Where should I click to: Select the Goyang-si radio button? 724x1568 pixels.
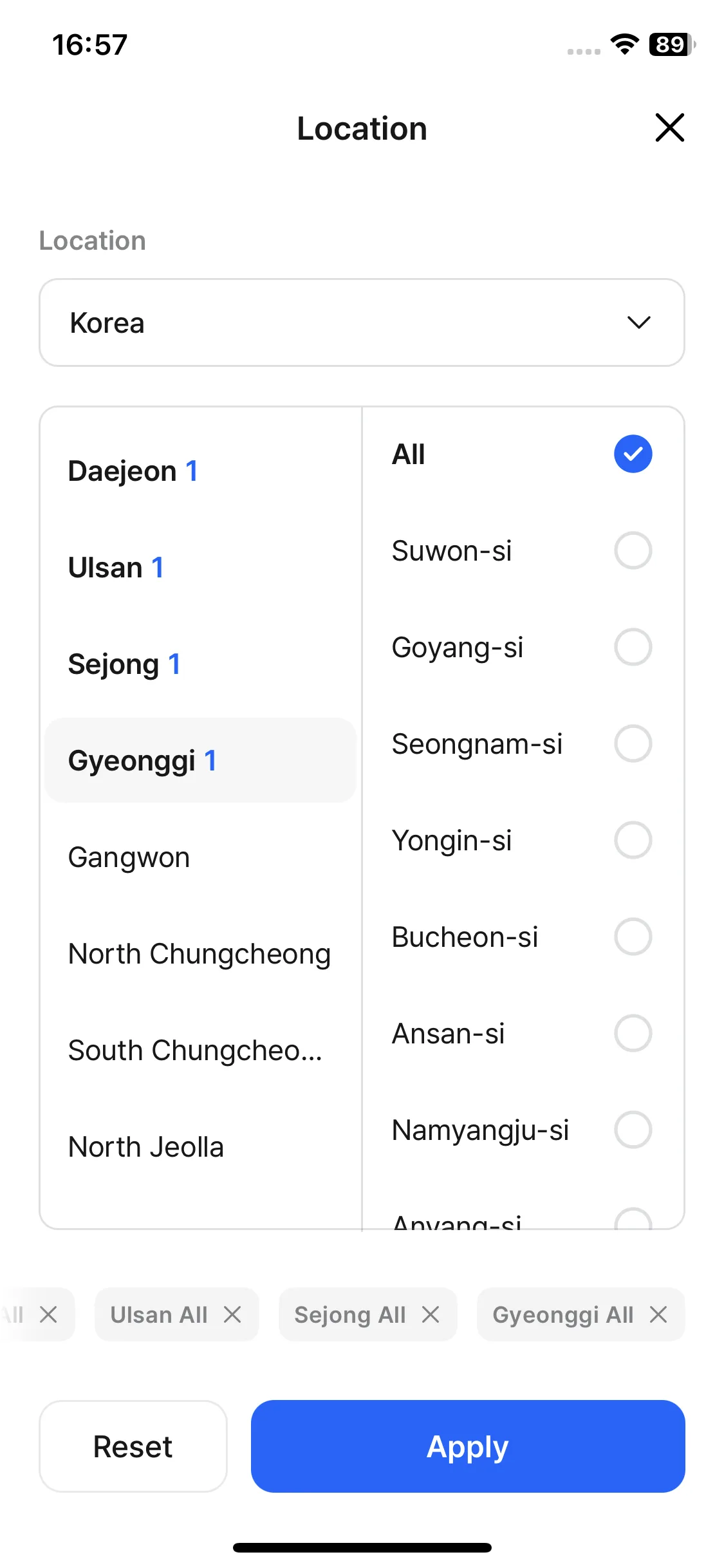pyautogui.click(x=633, y=647)
